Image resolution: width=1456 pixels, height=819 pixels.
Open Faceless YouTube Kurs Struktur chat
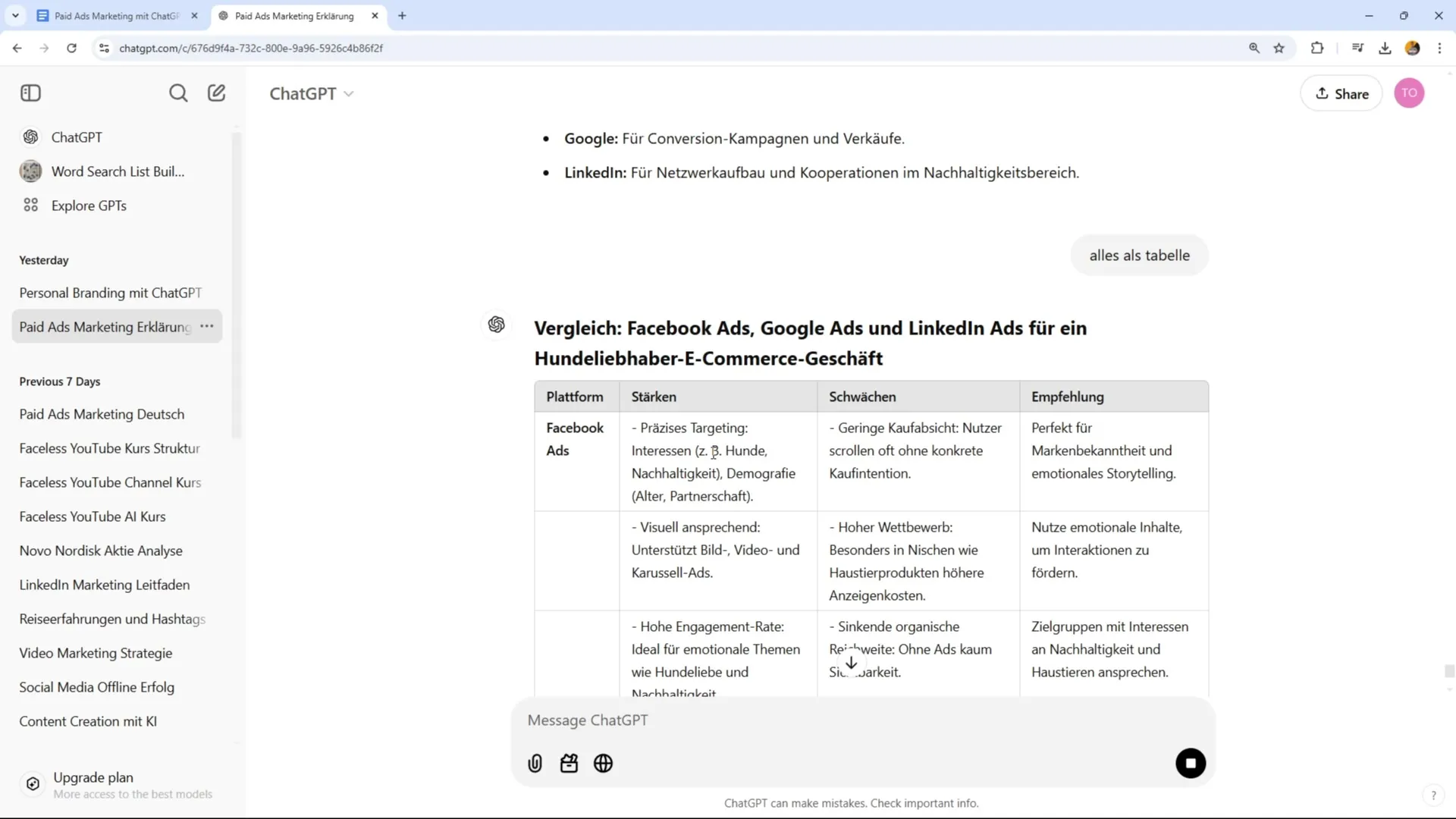[x=118, y=448]
